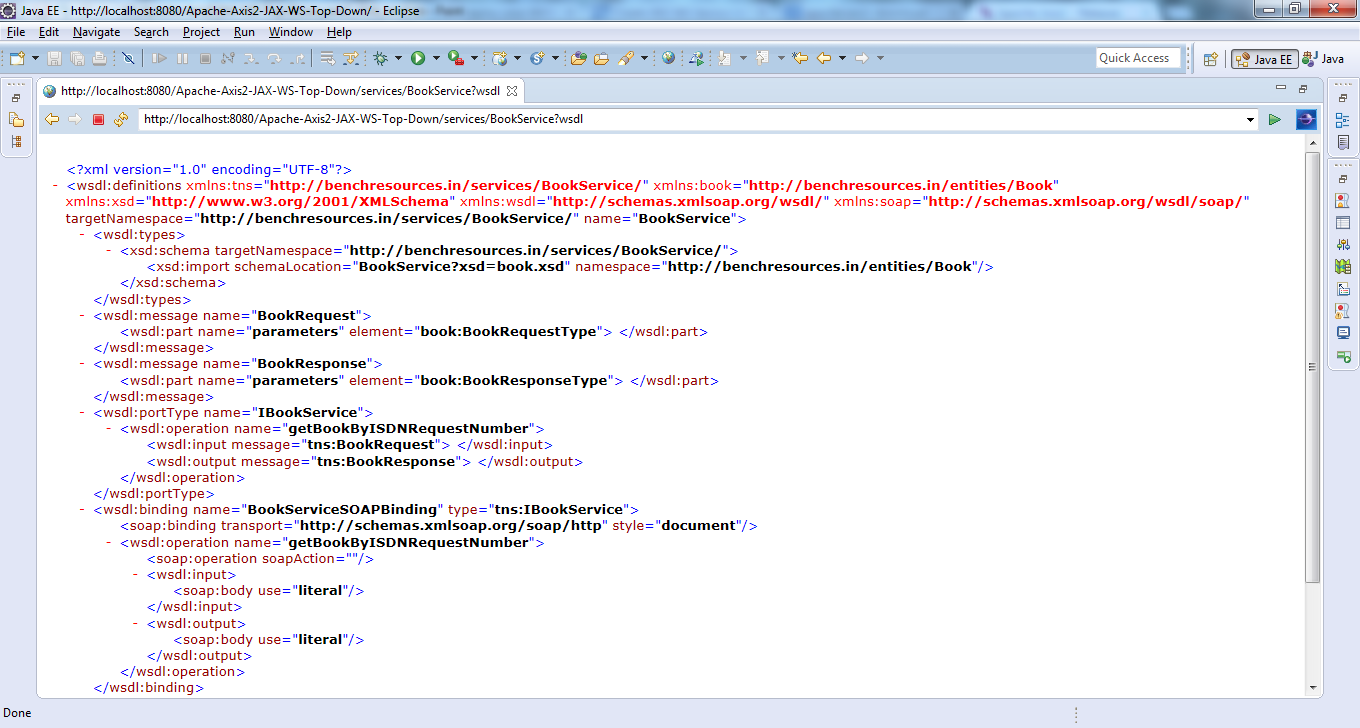Click the Last Edit Location icon
1360x728 pixels.
(x=800, y=58)
